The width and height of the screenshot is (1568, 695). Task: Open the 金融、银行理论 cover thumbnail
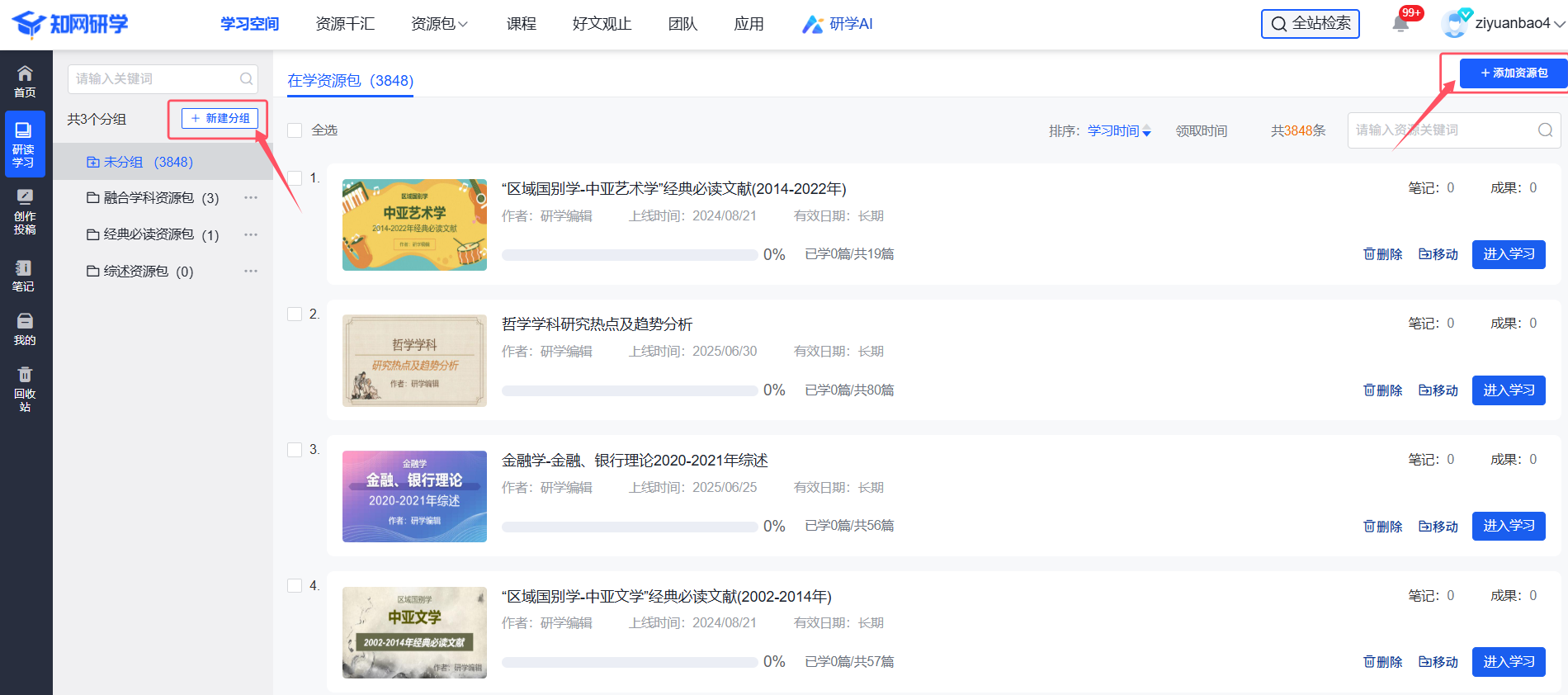coord(414,496)
